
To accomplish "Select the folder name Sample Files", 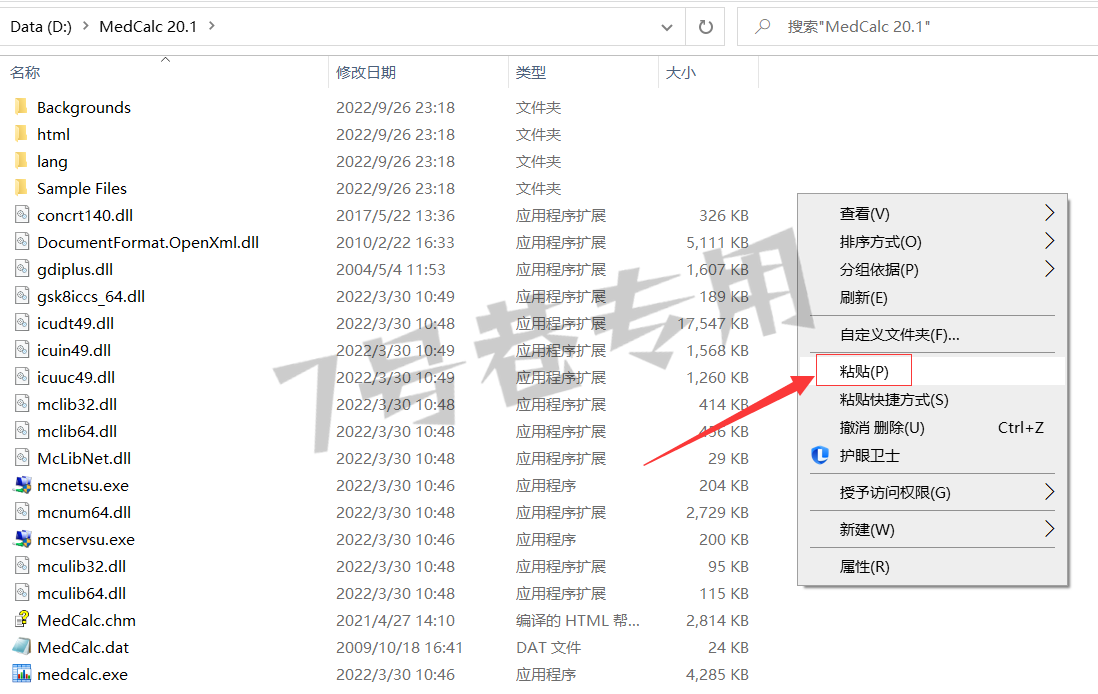I will point(82,188).
